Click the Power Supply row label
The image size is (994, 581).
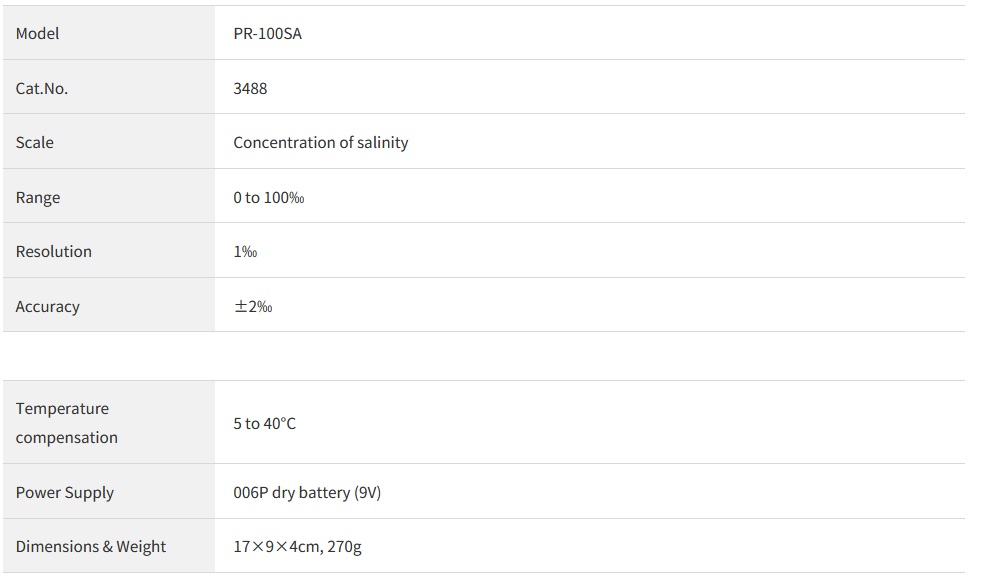point(65,493)
